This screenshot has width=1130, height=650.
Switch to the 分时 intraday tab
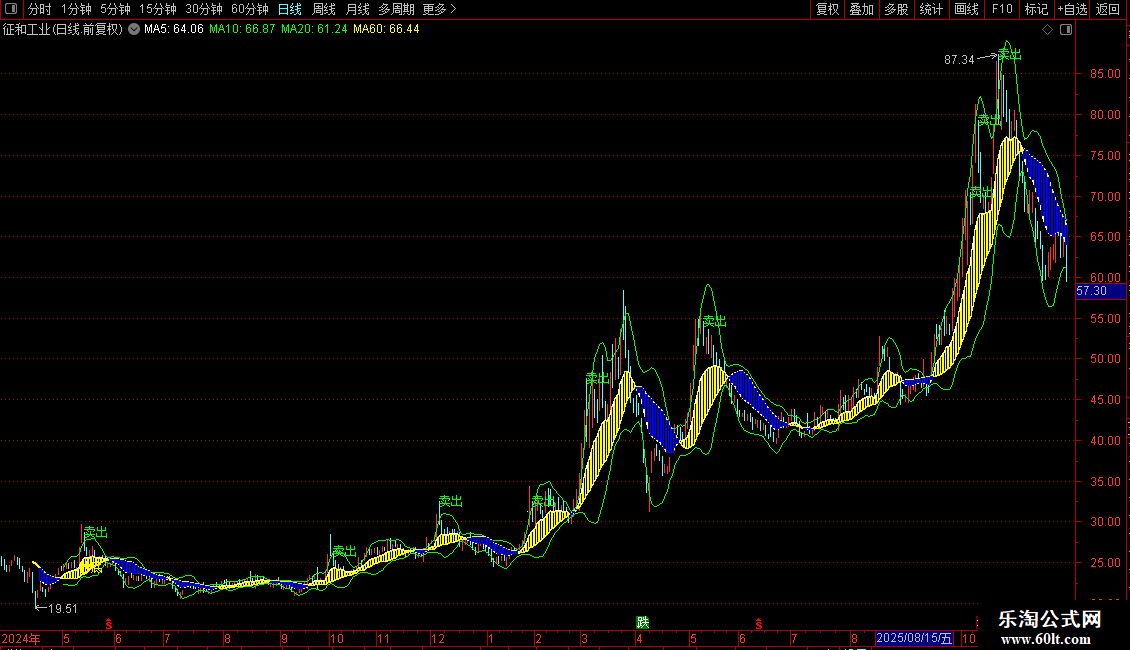40,9
